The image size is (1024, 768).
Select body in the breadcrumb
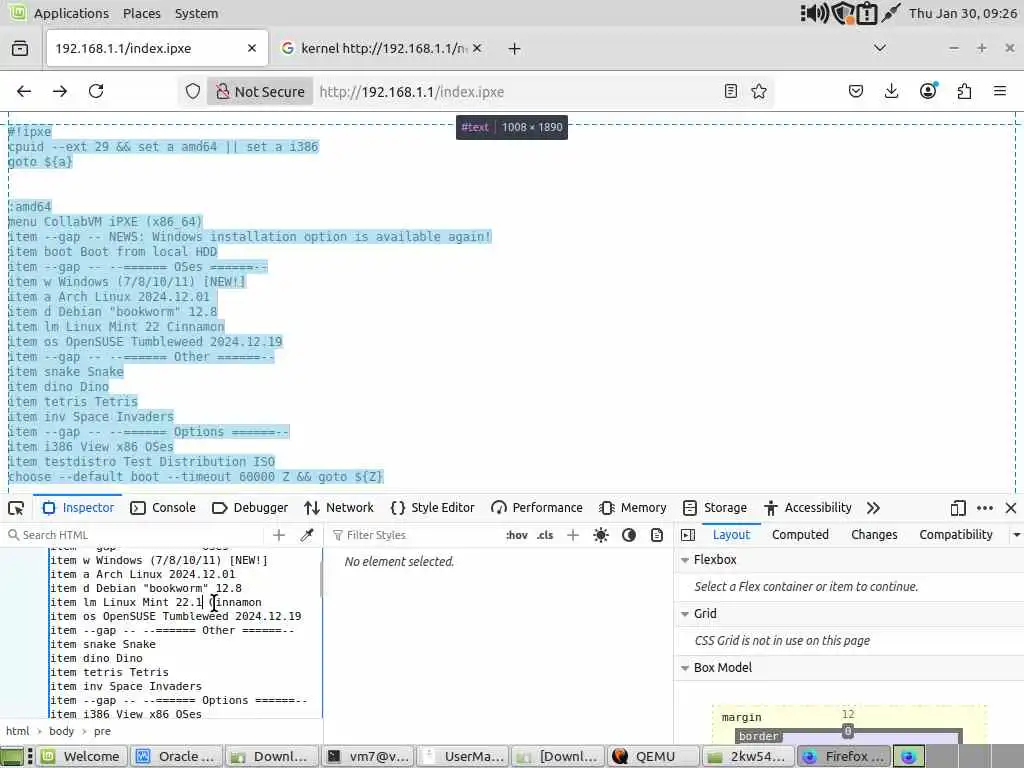click(x=61, y=731)
